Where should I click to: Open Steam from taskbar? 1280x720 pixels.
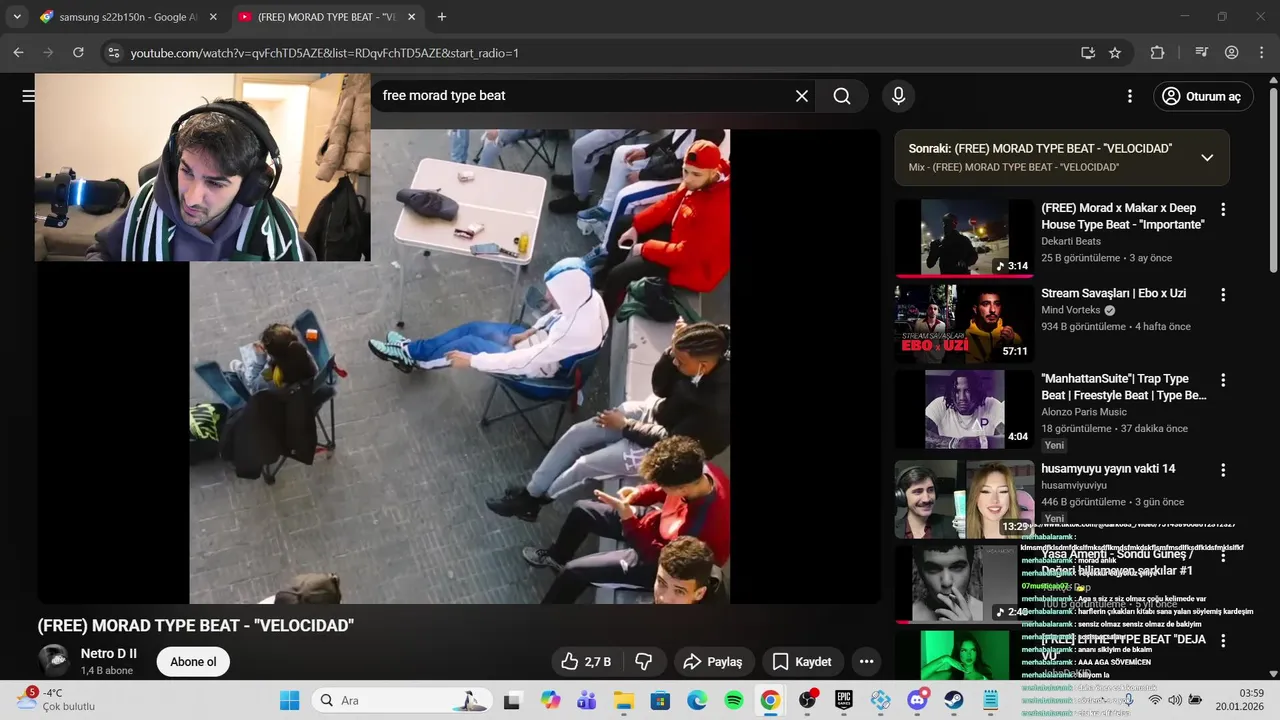(954, 700)
